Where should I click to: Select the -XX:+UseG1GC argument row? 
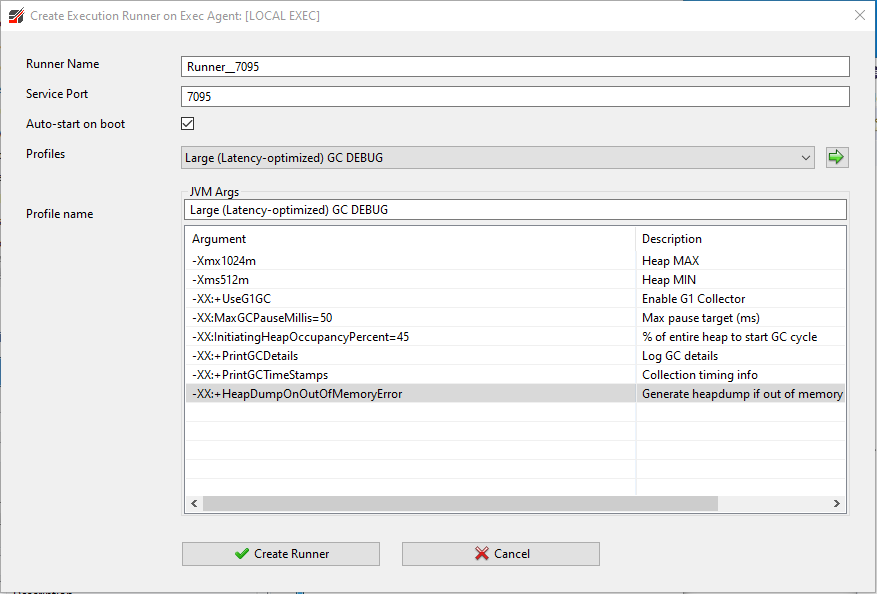(x=410, y=299)
